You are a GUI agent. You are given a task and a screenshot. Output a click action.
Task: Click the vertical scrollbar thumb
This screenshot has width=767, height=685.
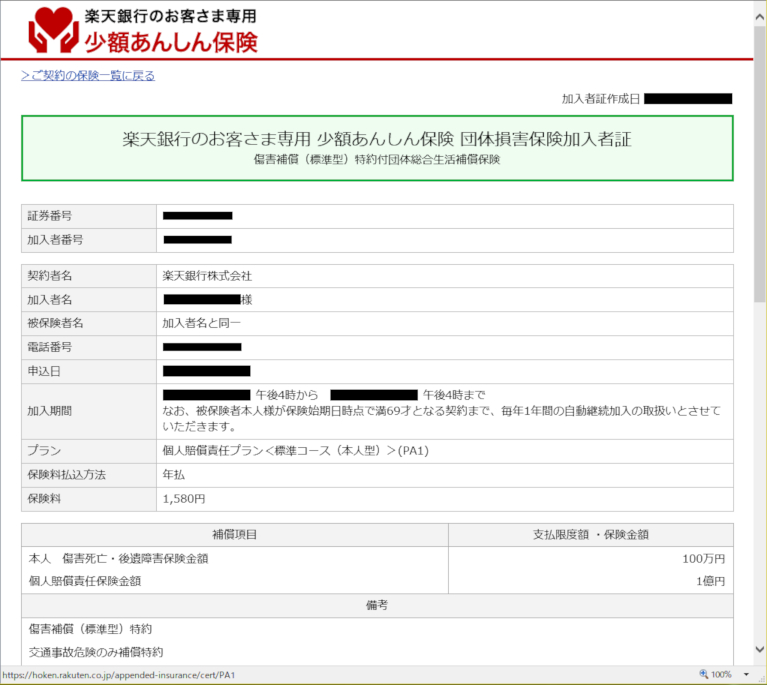[760, 165]
